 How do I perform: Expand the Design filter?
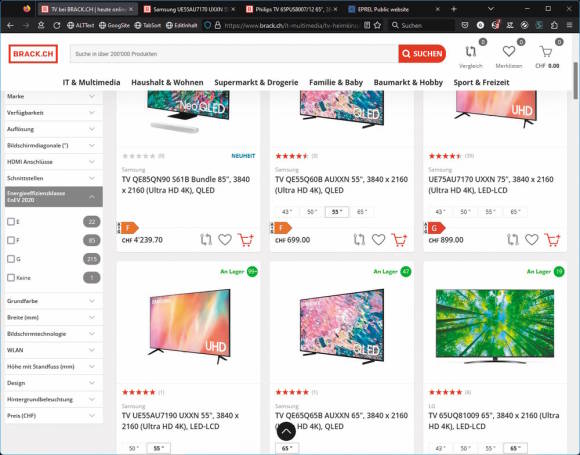click(x=54, y=383)
